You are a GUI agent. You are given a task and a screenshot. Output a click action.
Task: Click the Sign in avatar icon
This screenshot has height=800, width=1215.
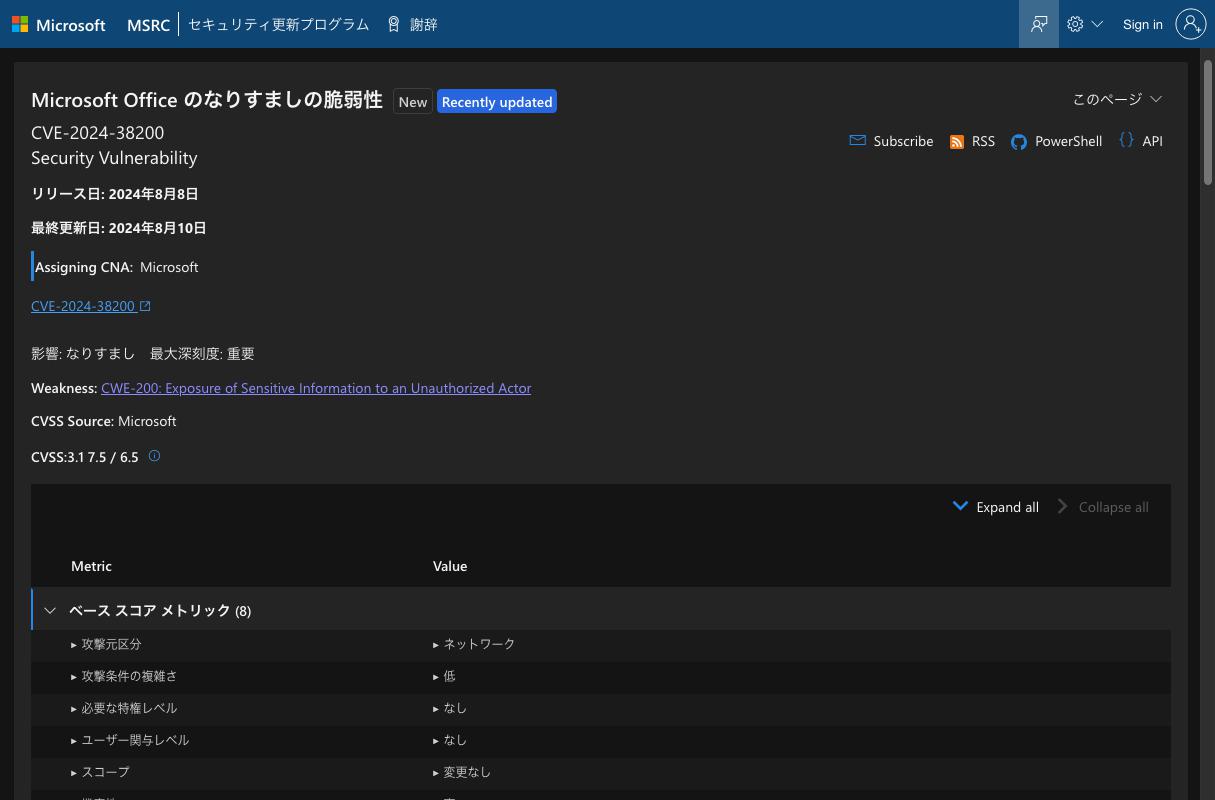pyautogui.click(x=1191, y=24)
